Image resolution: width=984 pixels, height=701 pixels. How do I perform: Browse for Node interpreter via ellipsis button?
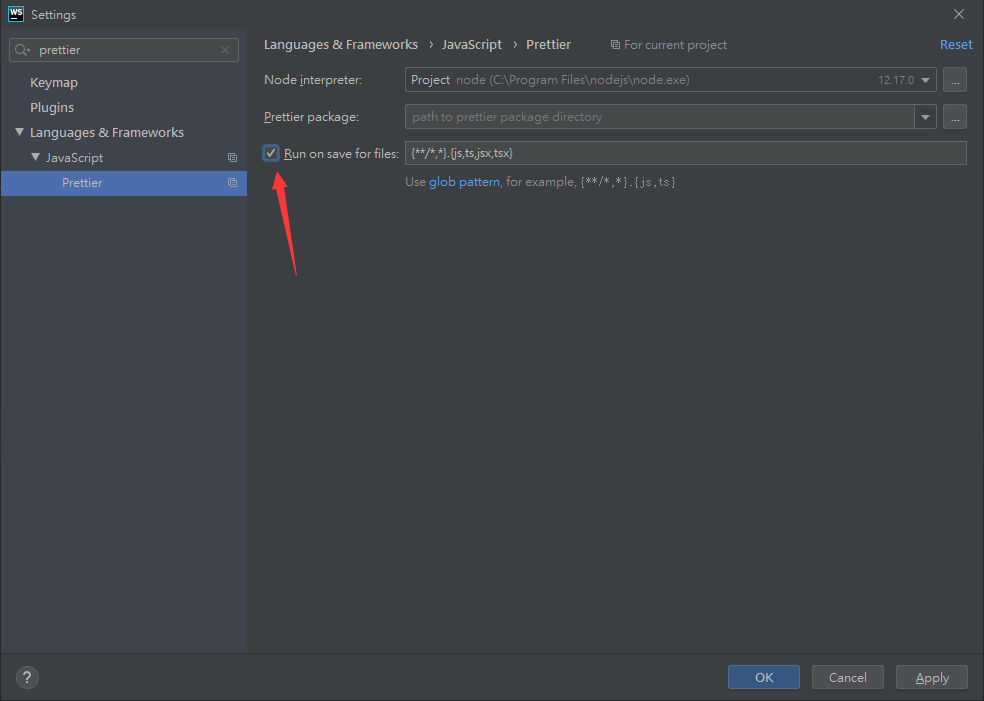(955, 80)
